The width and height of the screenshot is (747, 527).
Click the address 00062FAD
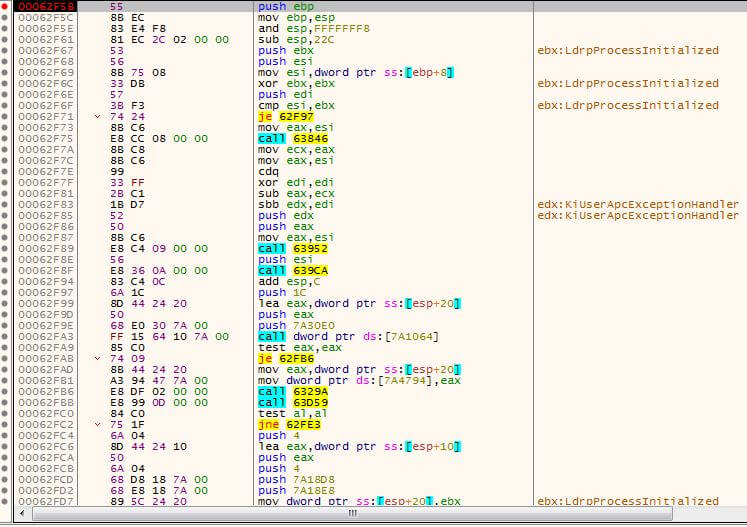coord(46,370)
